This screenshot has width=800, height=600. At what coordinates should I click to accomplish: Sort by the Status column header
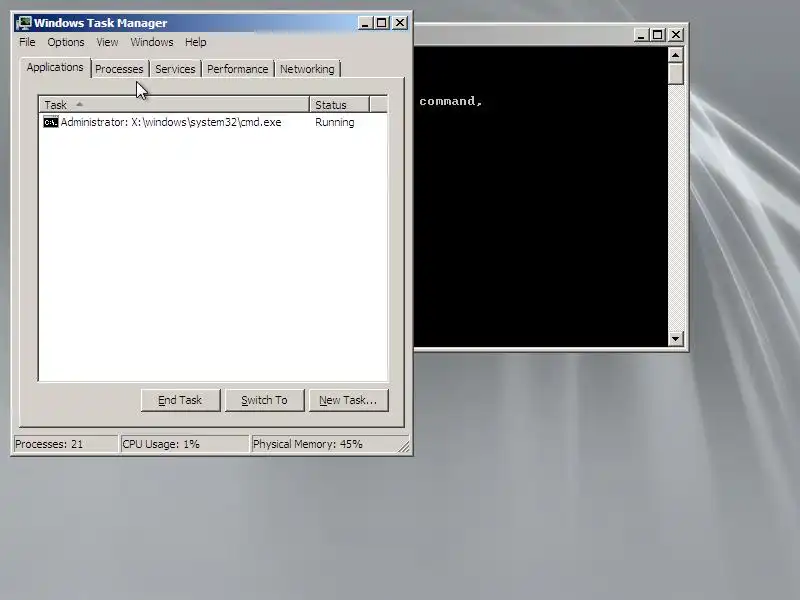(x=339, y=105)
